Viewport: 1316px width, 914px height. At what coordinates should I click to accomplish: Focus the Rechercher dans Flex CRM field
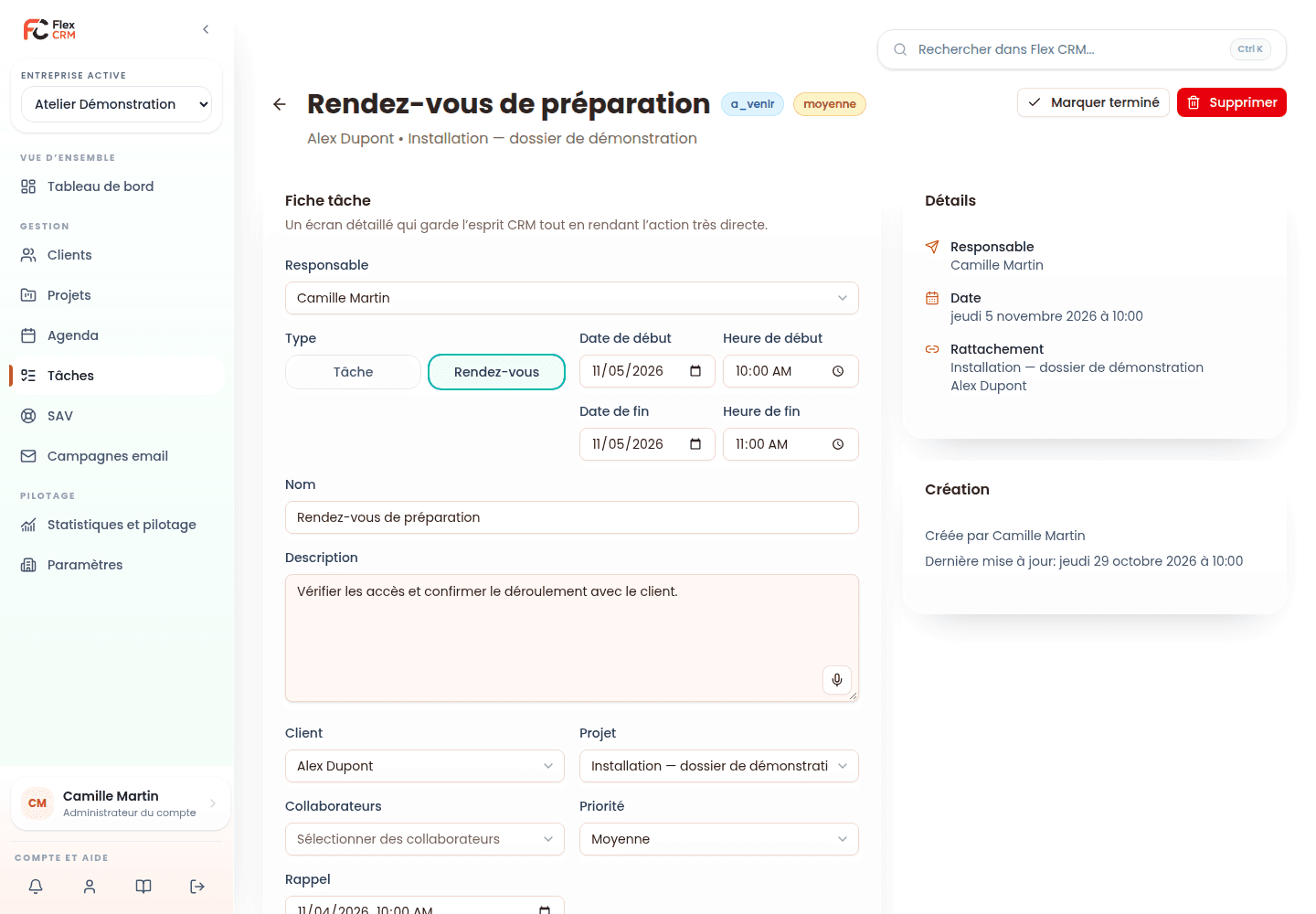[x=1082, y=49]
